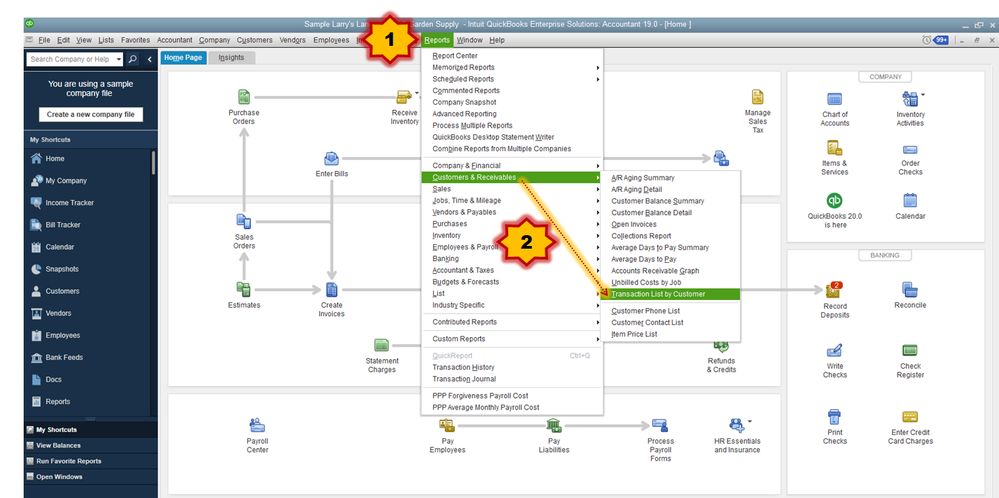Image resolution: width=999 pixels, height=498 pixels.
Task: Open Enter Credit Card Charges icon
Action: click(x=910, y=417)
